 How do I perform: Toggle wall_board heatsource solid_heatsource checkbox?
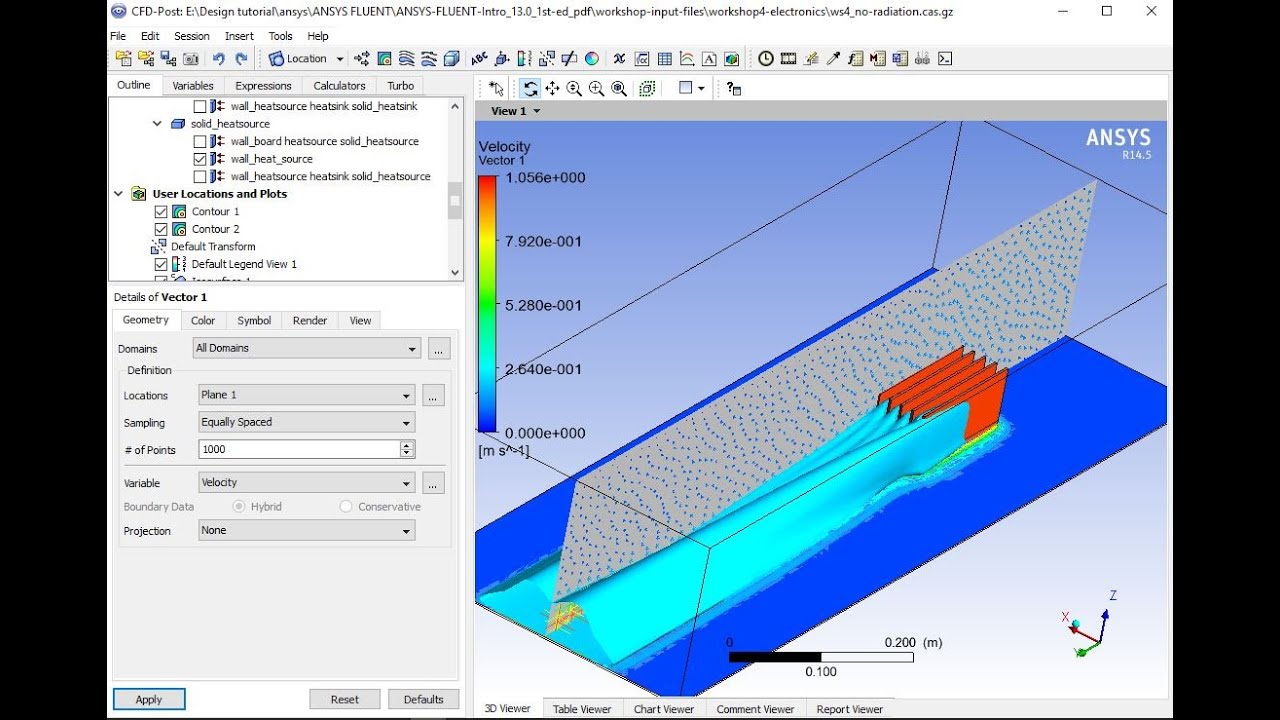[x=200, y=141]
